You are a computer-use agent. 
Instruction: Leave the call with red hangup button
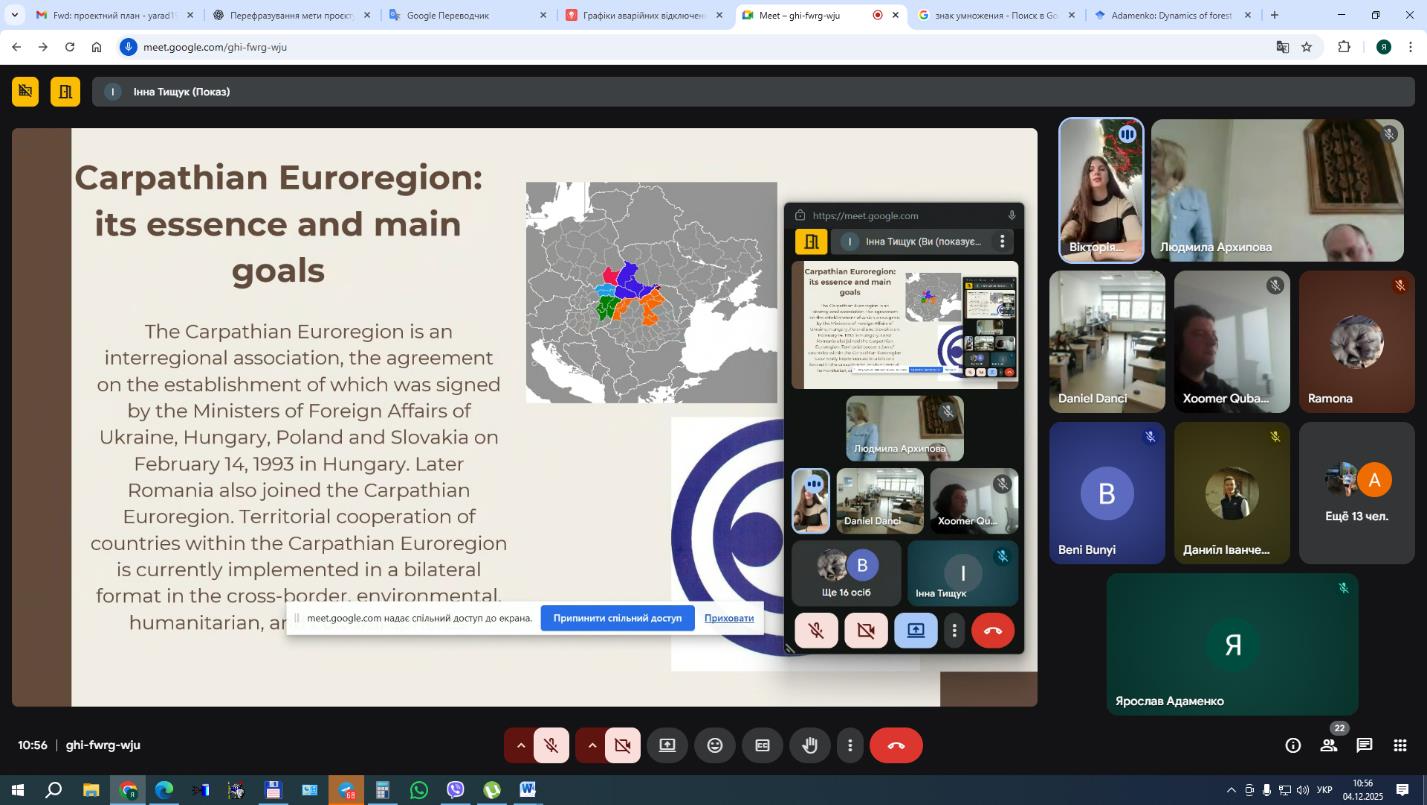(x=896, y=746)
